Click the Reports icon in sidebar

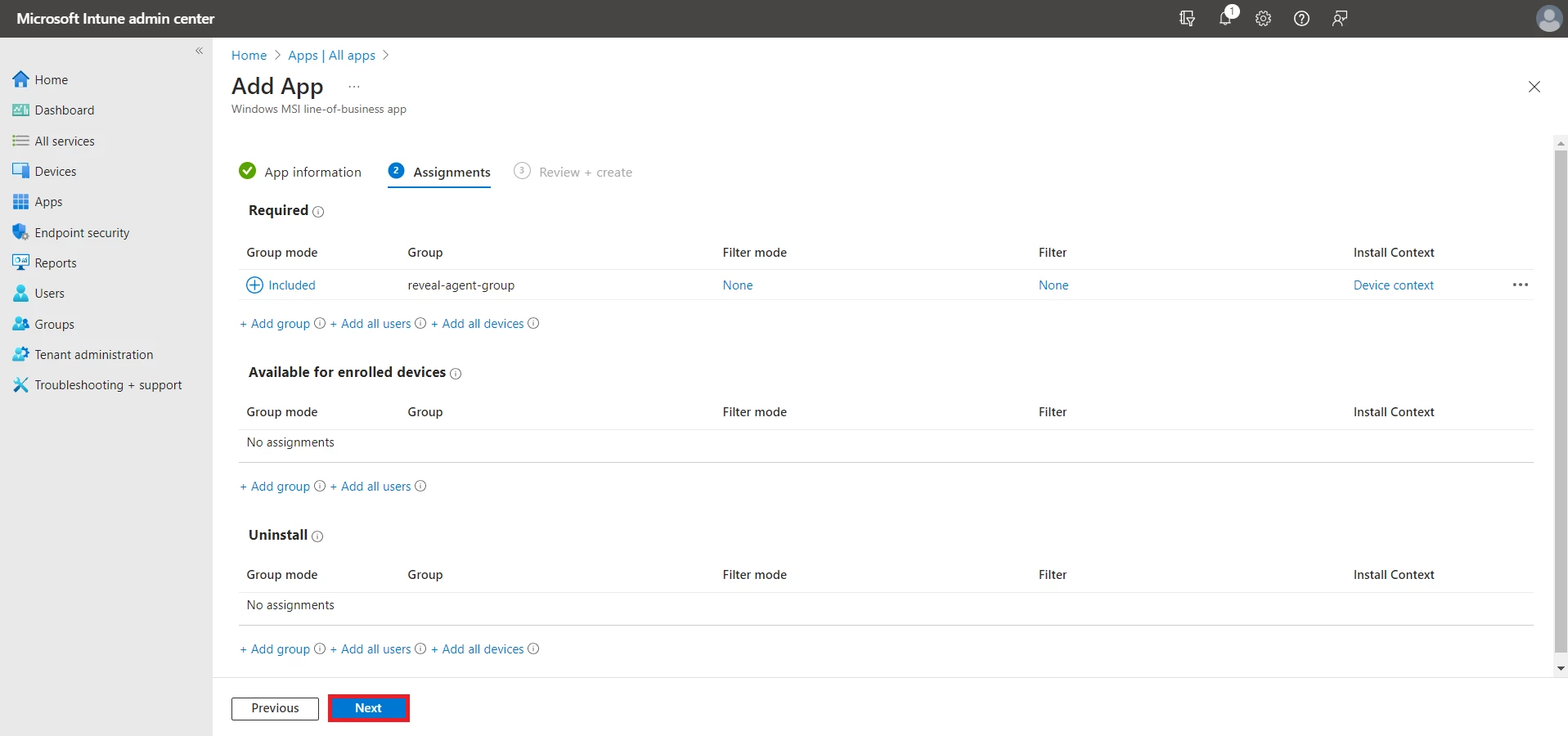click(x=20, y=263)
